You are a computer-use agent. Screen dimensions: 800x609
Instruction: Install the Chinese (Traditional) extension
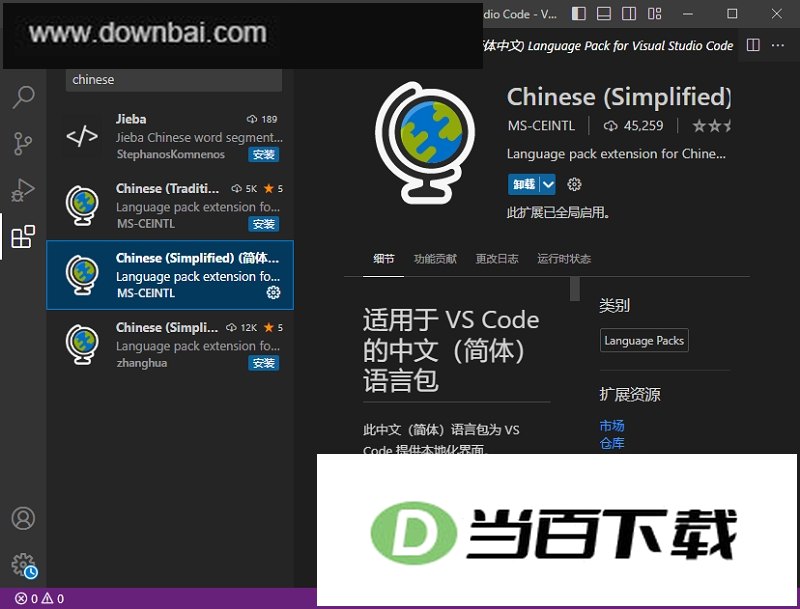click(264, 224)
